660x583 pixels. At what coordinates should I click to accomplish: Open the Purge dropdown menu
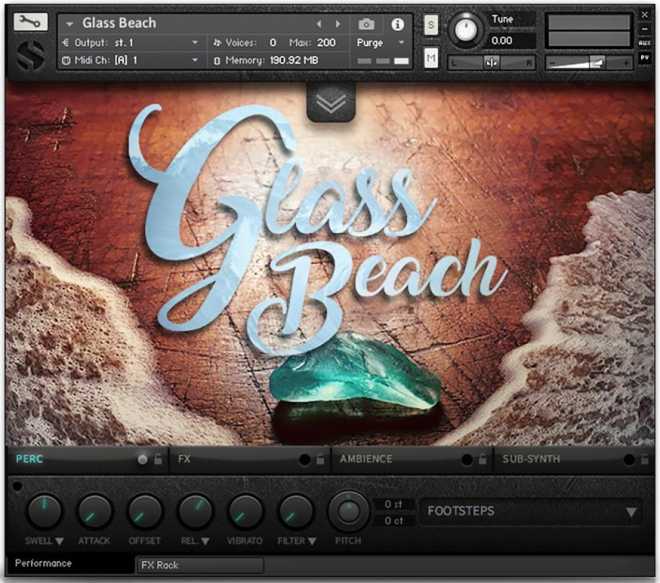[381, 43]
